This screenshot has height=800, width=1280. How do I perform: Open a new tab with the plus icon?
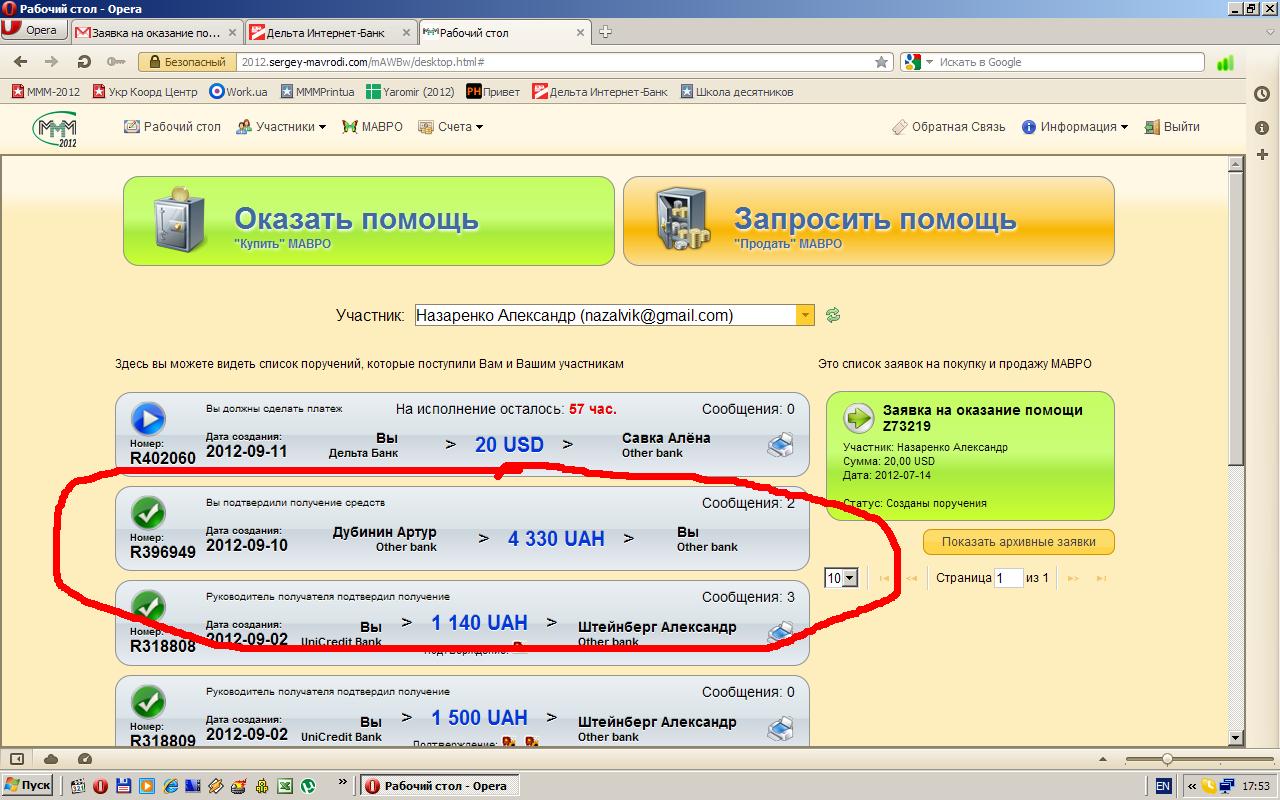point(605,32)
